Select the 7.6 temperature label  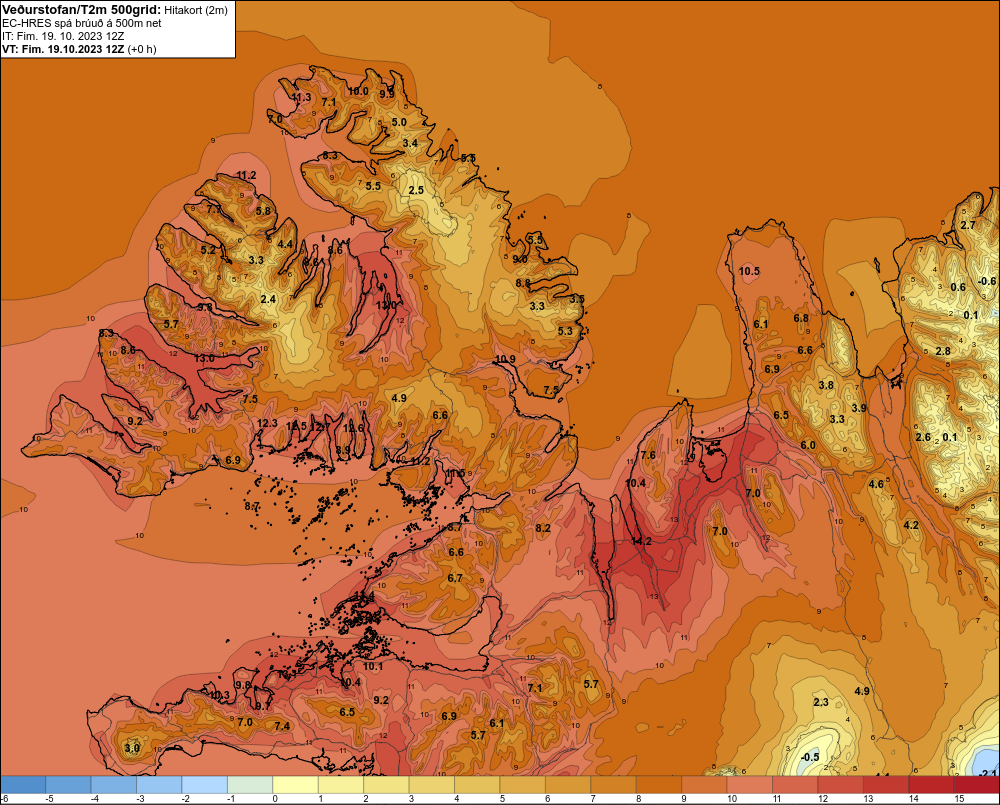coord(648,455)
